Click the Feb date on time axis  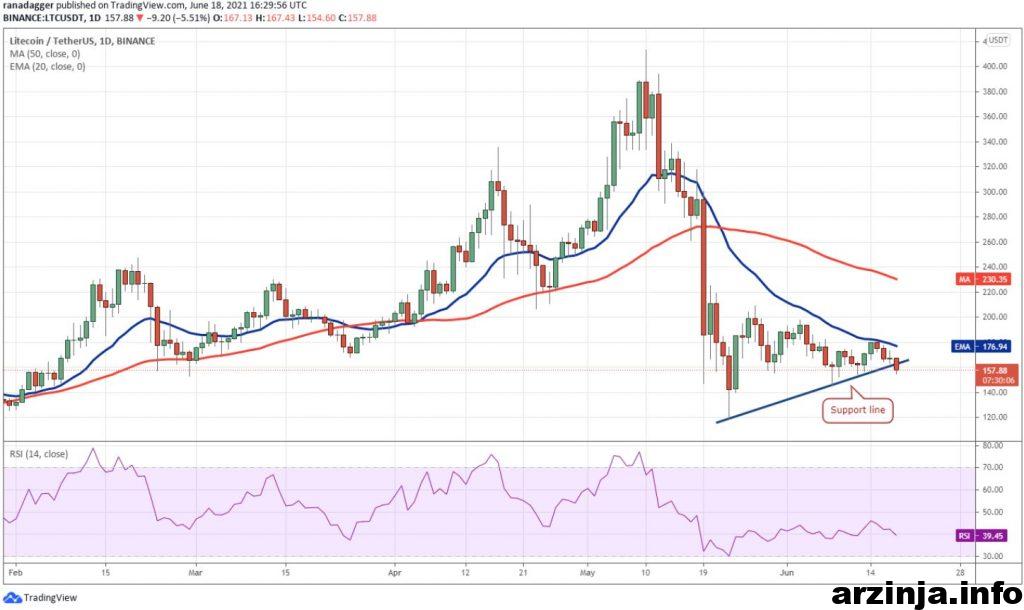(x=15, y=573)
